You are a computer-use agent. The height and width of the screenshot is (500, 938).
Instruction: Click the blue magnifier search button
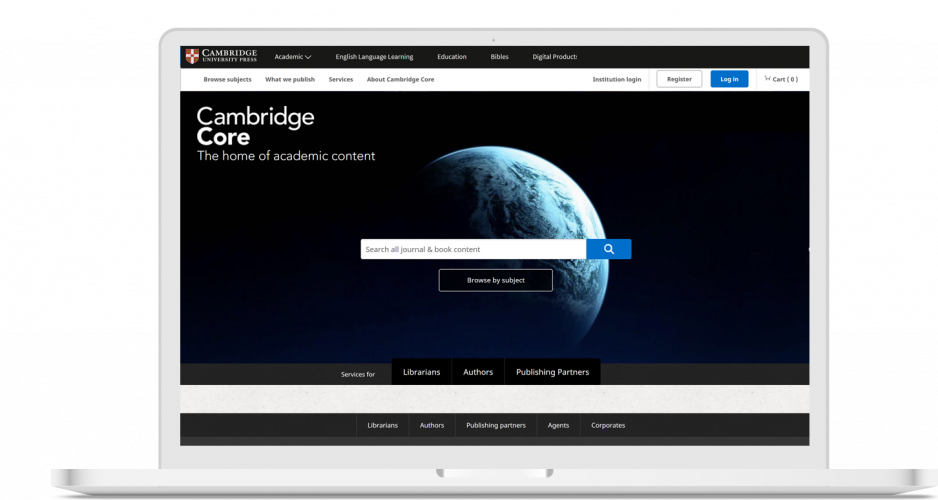tap(608, 249)
